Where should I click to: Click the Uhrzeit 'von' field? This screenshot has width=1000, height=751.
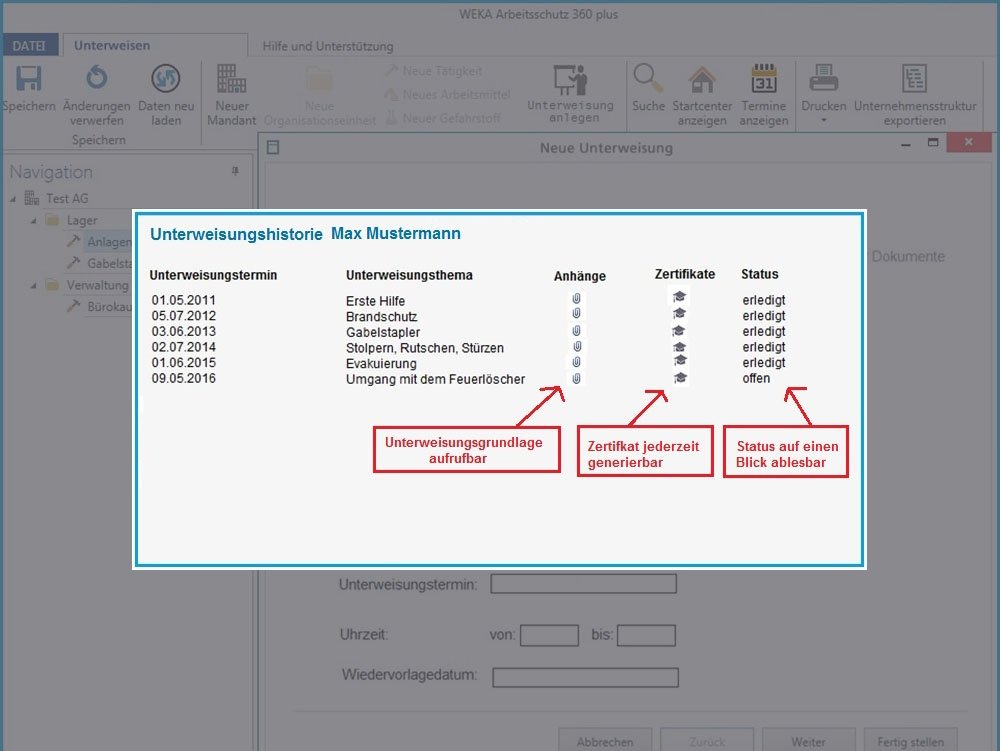(x=549, y=635)
